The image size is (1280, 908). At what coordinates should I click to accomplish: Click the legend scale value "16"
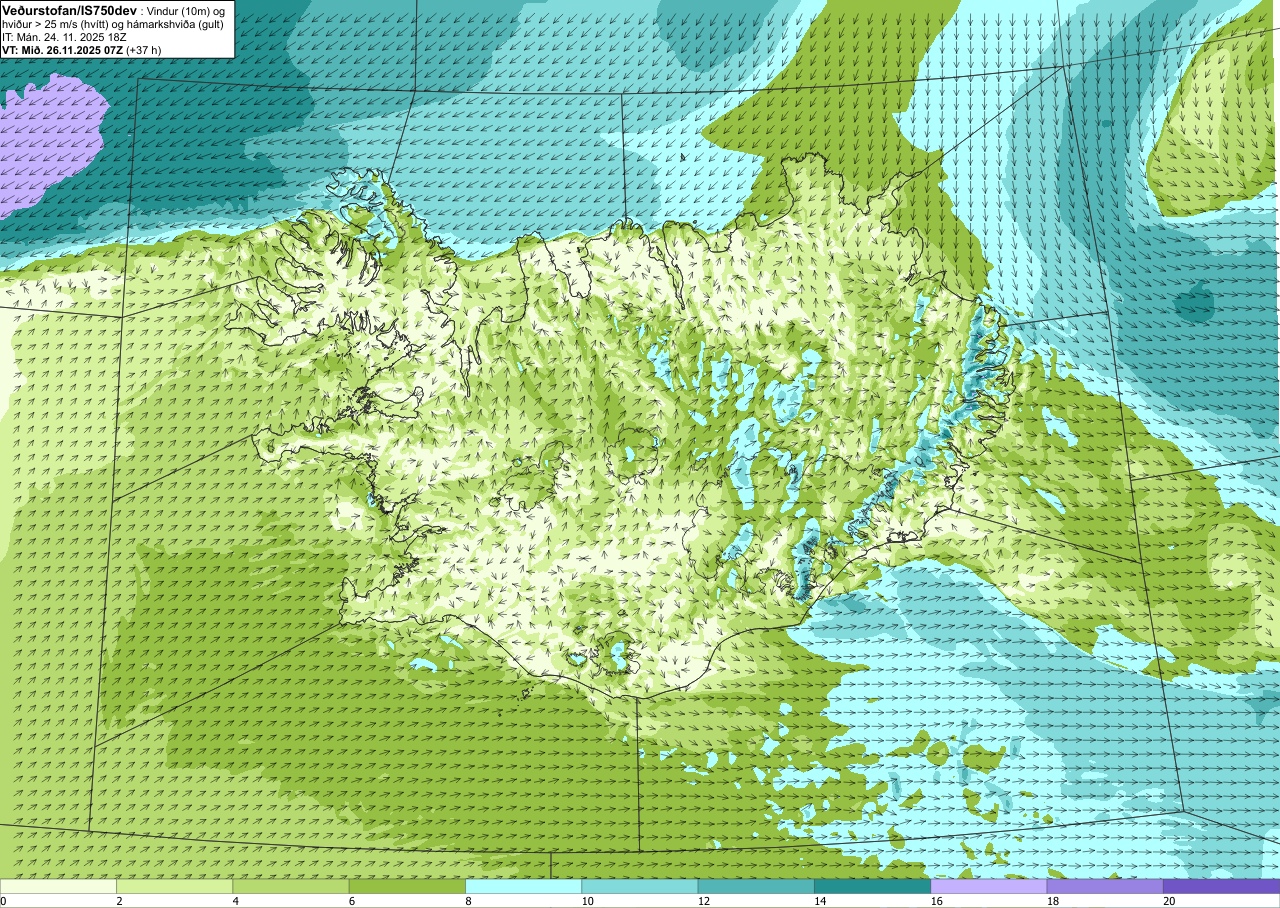tap(936, 901)
